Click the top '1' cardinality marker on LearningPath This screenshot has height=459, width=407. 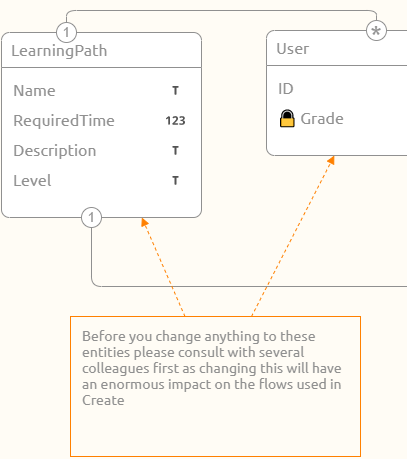pos(66,32)
